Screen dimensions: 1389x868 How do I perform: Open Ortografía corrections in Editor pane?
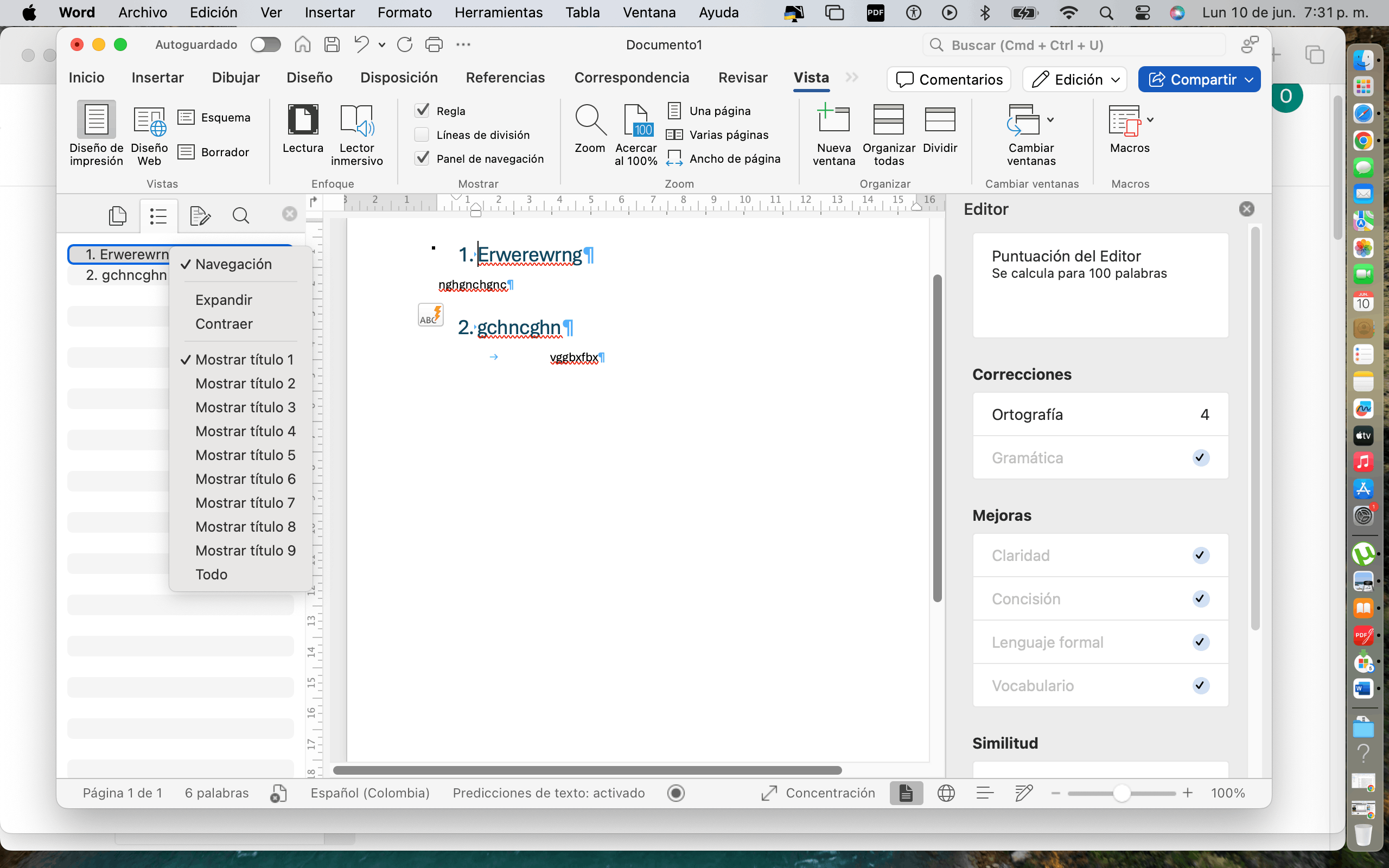(1100, 414)
